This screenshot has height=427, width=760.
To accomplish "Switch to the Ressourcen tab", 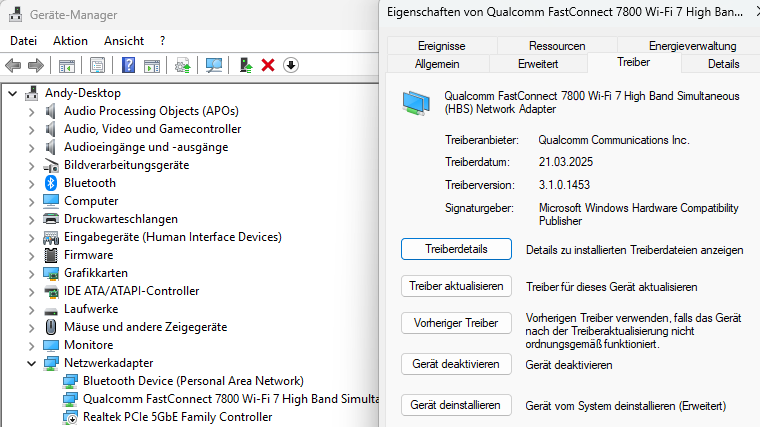I will click(x=557, y=46).
